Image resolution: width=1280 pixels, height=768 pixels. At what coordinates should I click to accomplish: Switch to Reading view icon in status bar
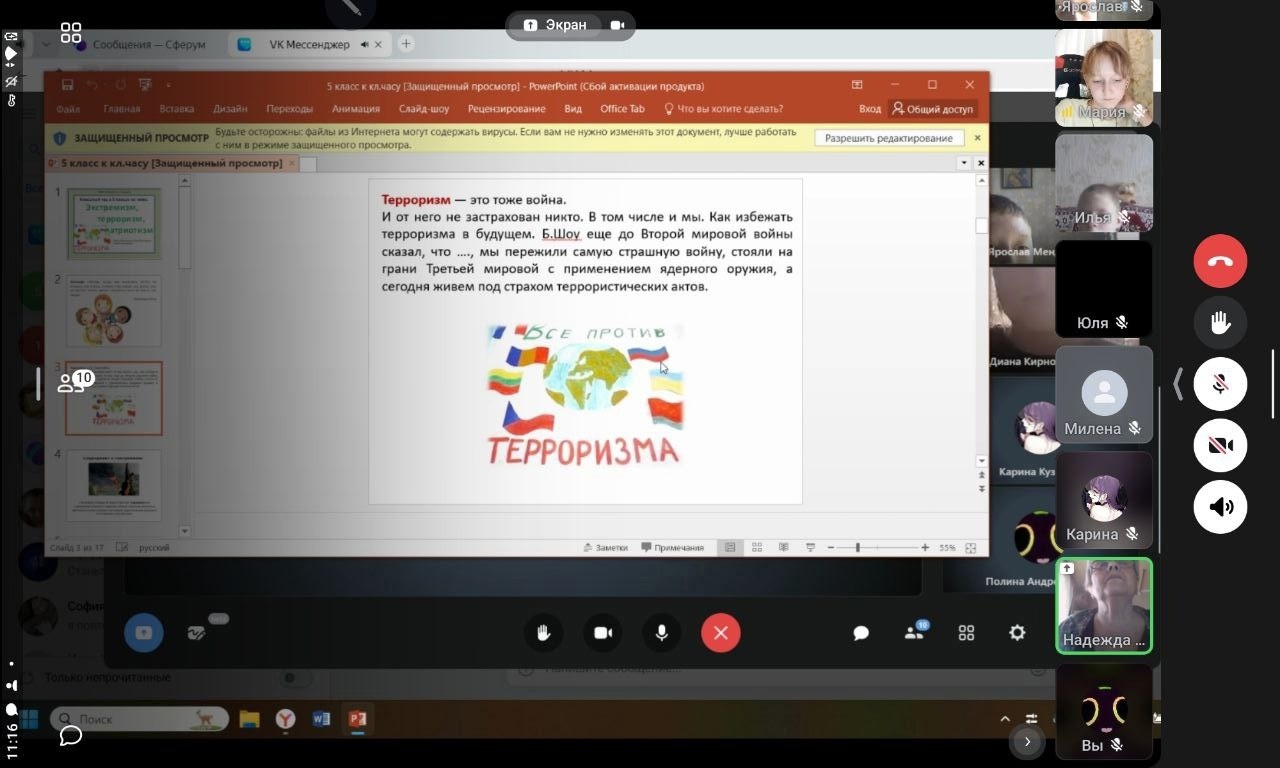pyautogui.click(x=784, y=547)
